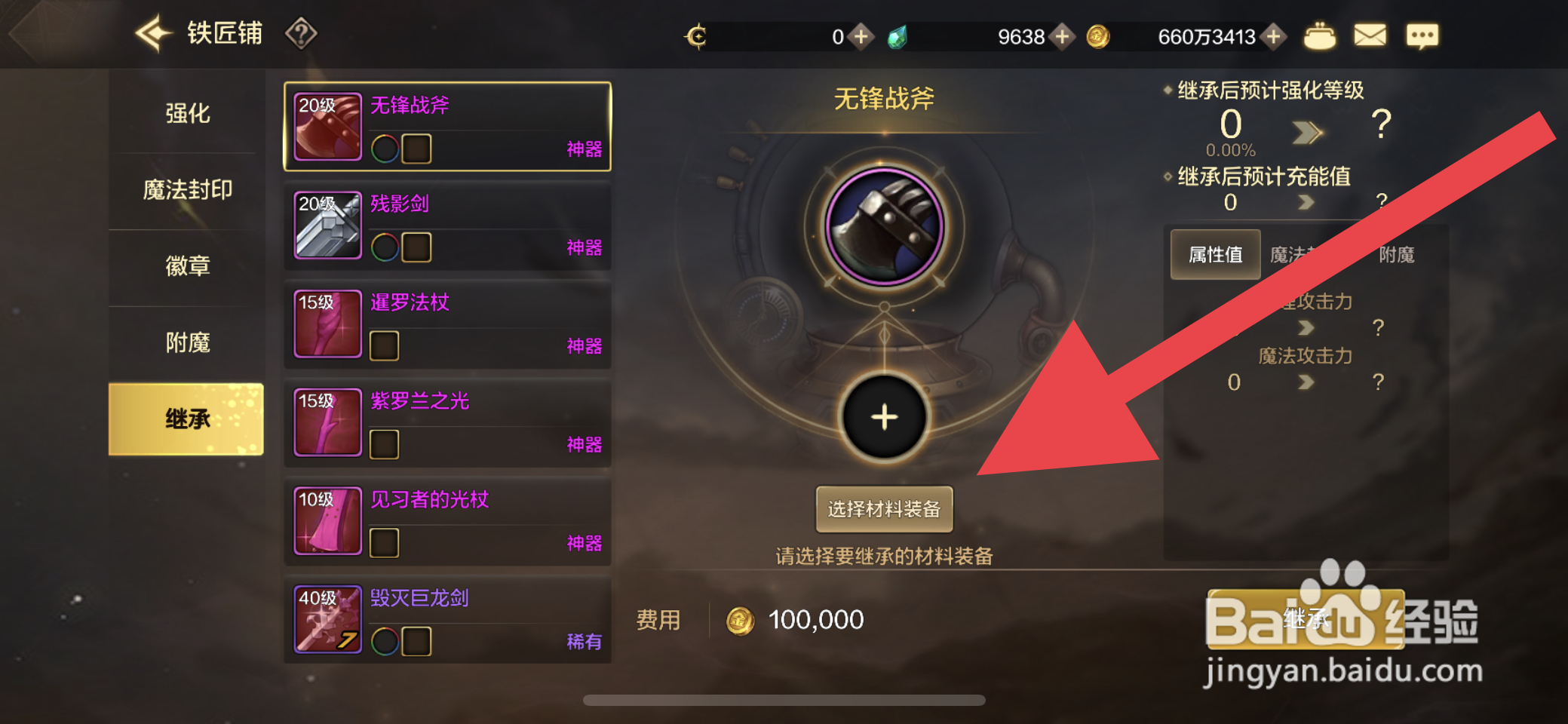This screenshot has width=1568, height=724.
Task: Add diamonds with plus next to 9638
Action: 1062,36
